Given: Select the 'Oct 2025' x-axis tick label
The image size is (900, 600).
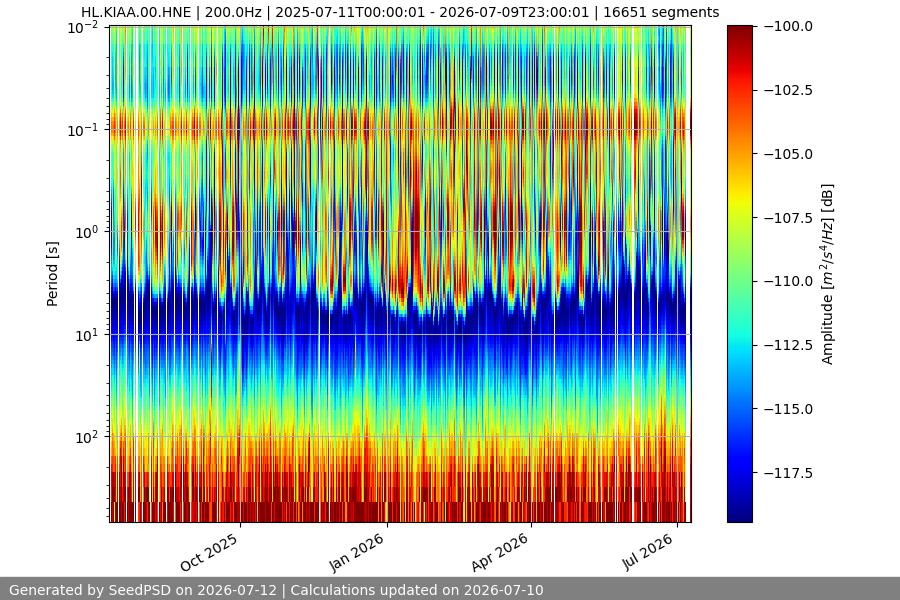Looking at the screenshot, I should [210, 552].
